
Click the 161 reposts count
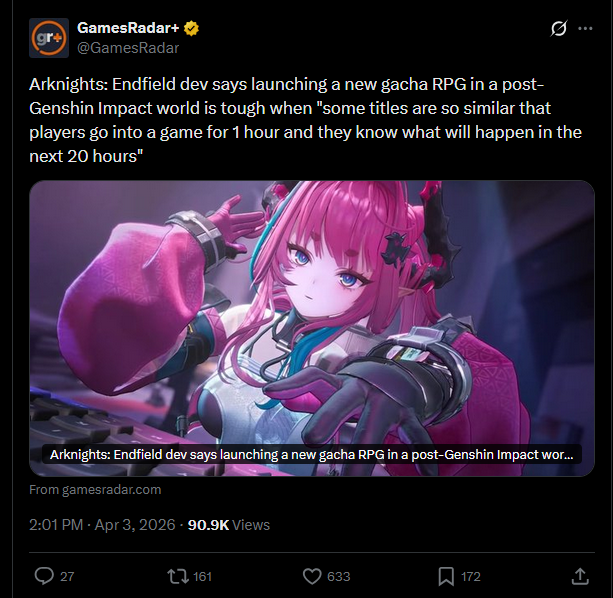pyautogui.click(x=202, y=577)
